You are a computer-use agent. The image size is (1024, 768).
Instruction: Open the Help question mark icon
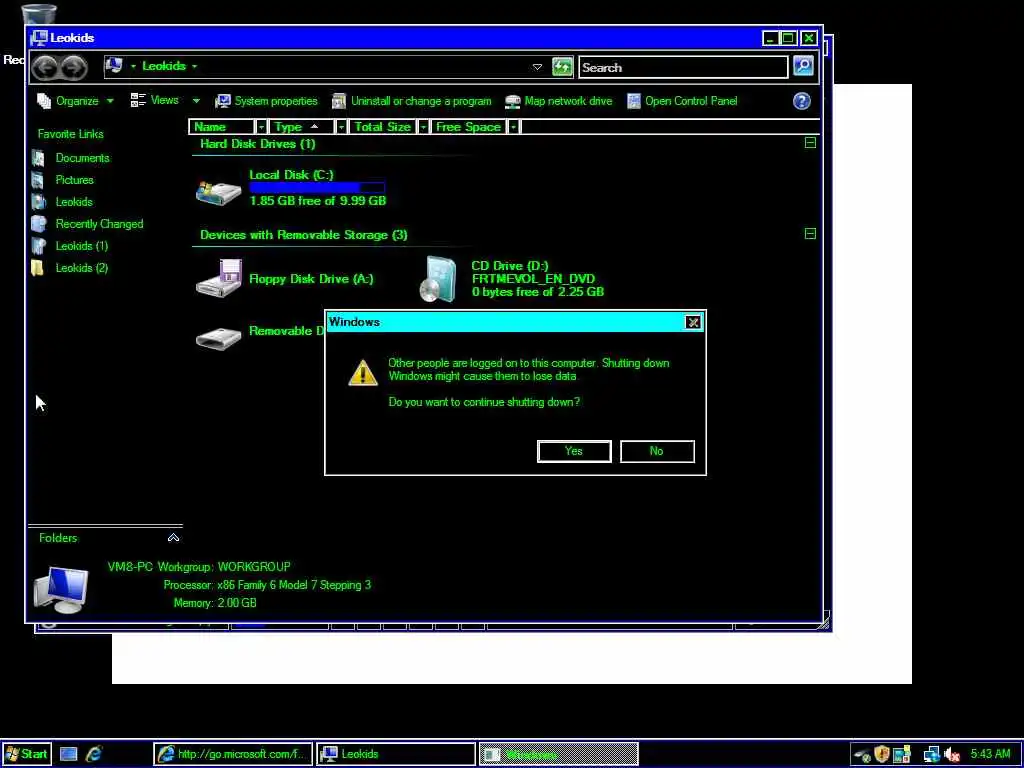coord(801,101)
